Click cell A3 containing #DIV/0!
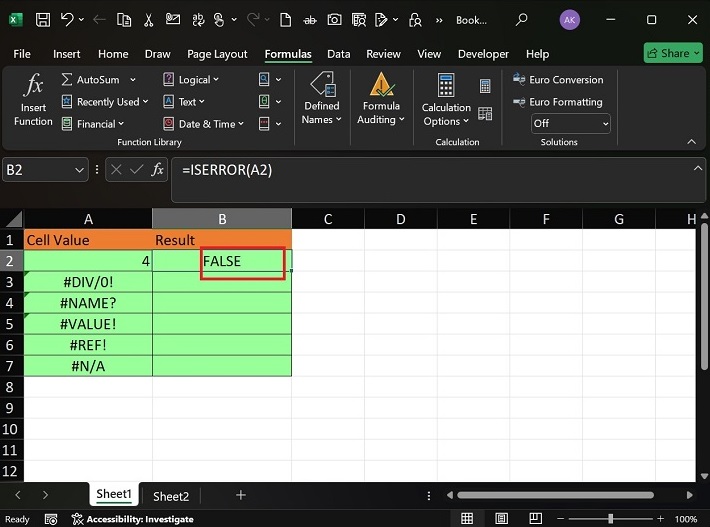This screenshot has width=710, height=527. (x=88, y=282)
